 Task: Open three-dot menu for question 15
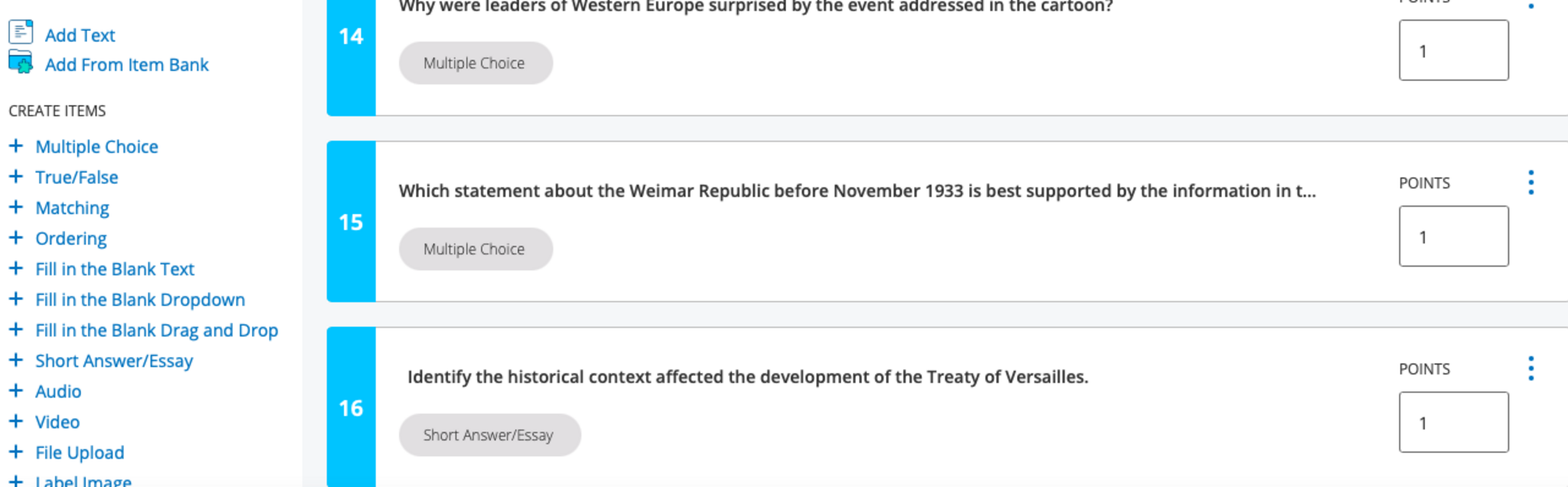[x=1530, y=182]
